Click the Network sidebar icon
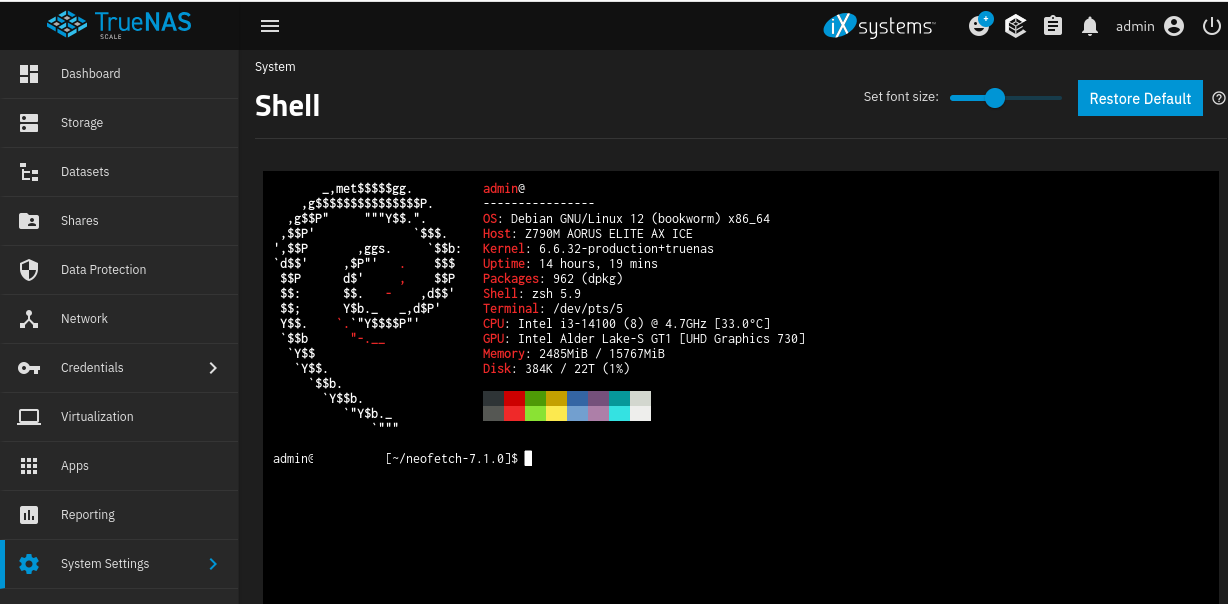 (x=29, y=318)
